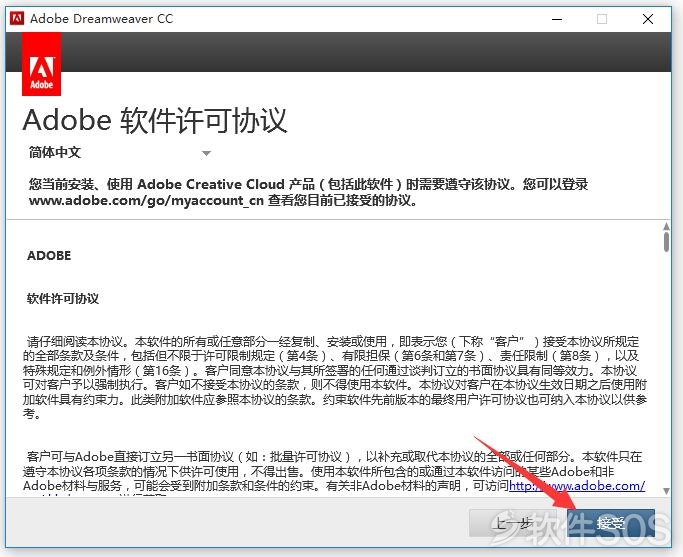Open the www.adobe.com hyperlink in the agreement
The image size is (683, 557).
(577, 486)
